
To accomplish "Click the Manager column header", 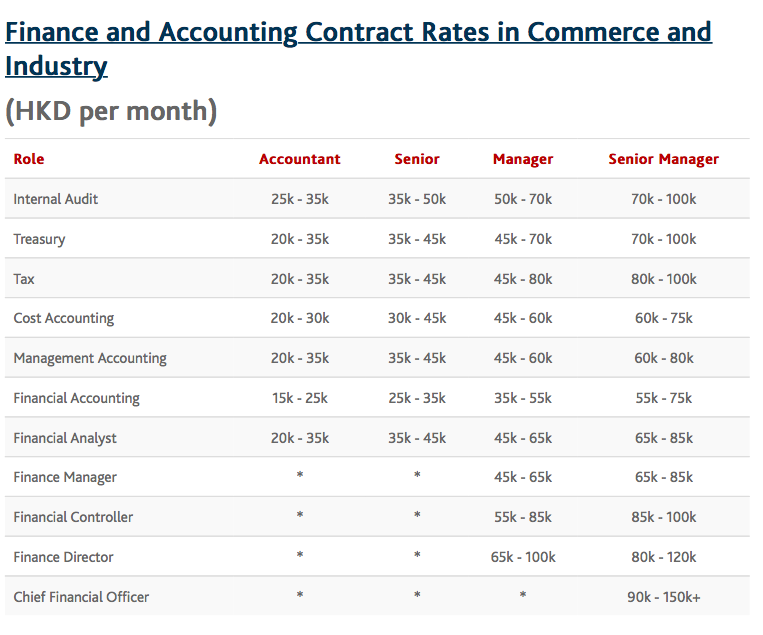I will click(x=523, y=159).
